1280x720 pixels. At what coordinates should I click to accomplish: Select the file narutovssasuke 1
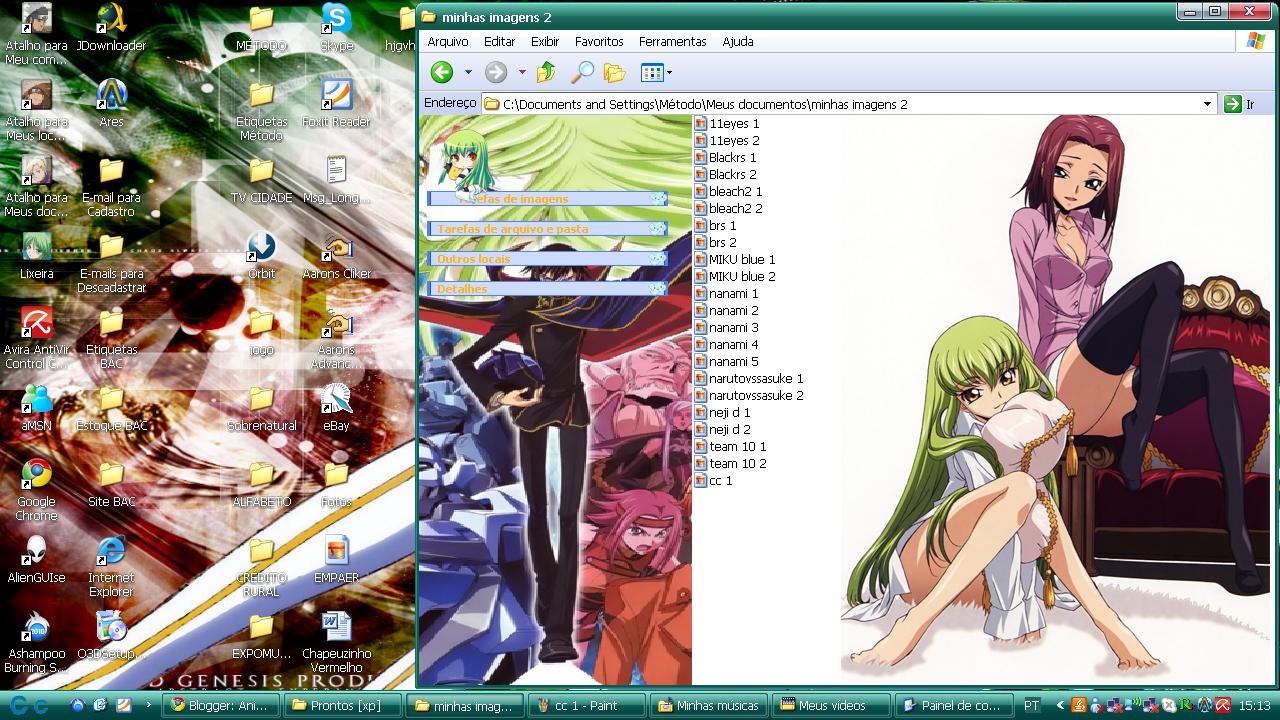(x=749, y=379)
